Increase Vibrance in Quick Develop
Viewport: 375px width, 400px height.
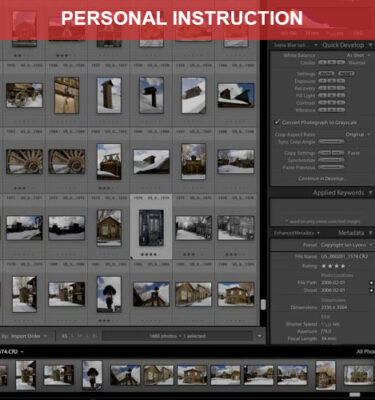pos(340,110)
